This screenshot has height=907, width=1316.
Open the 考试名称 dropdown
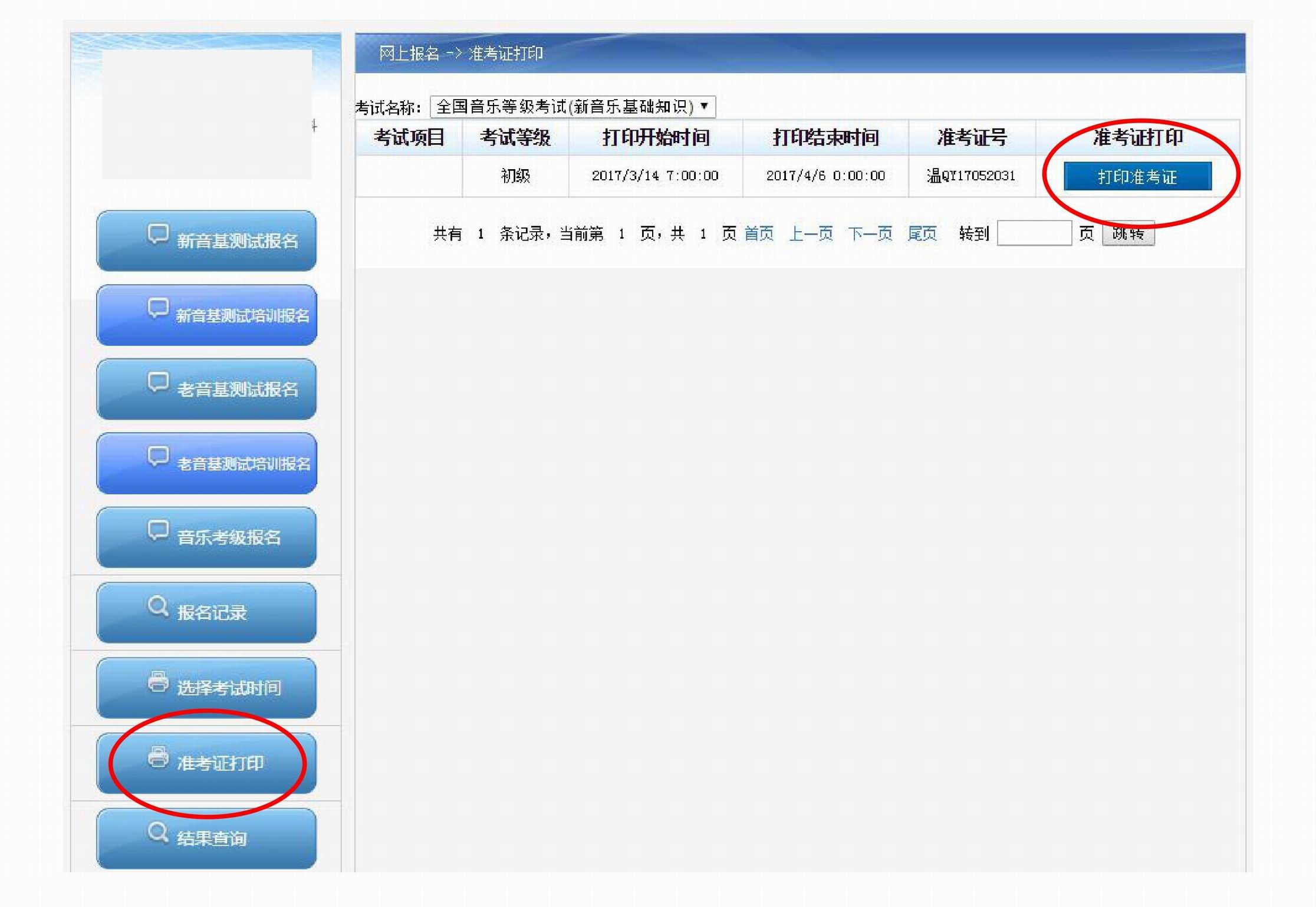click(x=573, y=107)
